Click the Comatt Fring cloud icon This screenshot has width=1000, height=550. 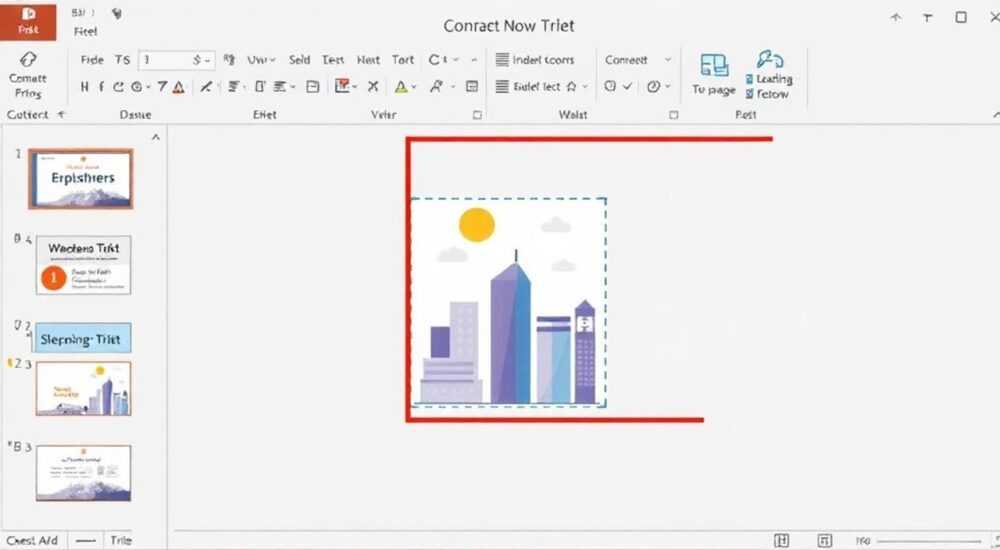click(x=28, y=59)
